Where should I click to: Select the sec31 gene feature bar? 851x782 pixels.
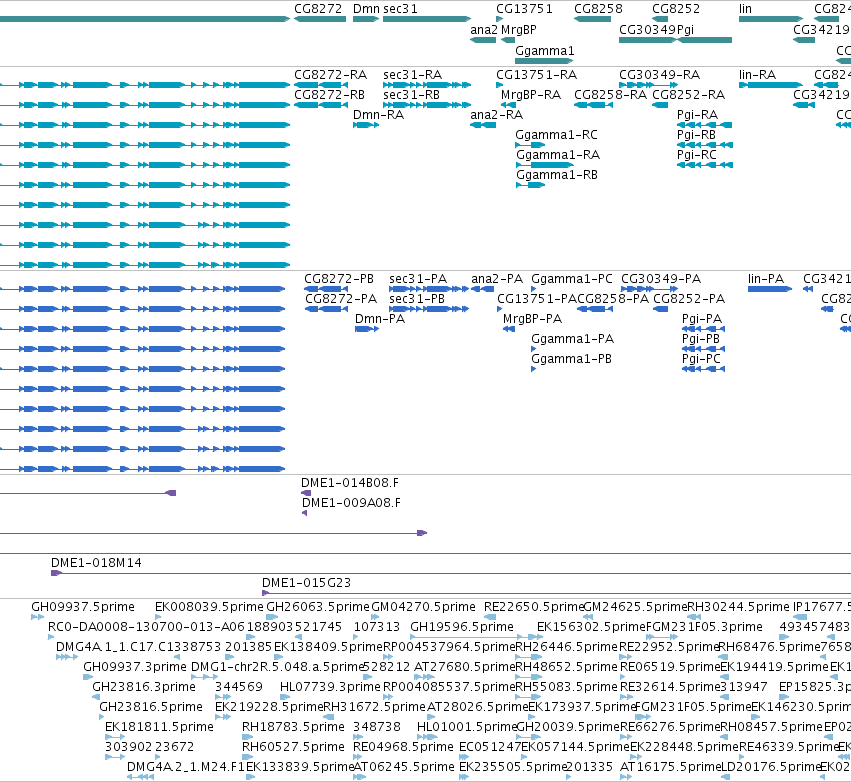[427, 19]
